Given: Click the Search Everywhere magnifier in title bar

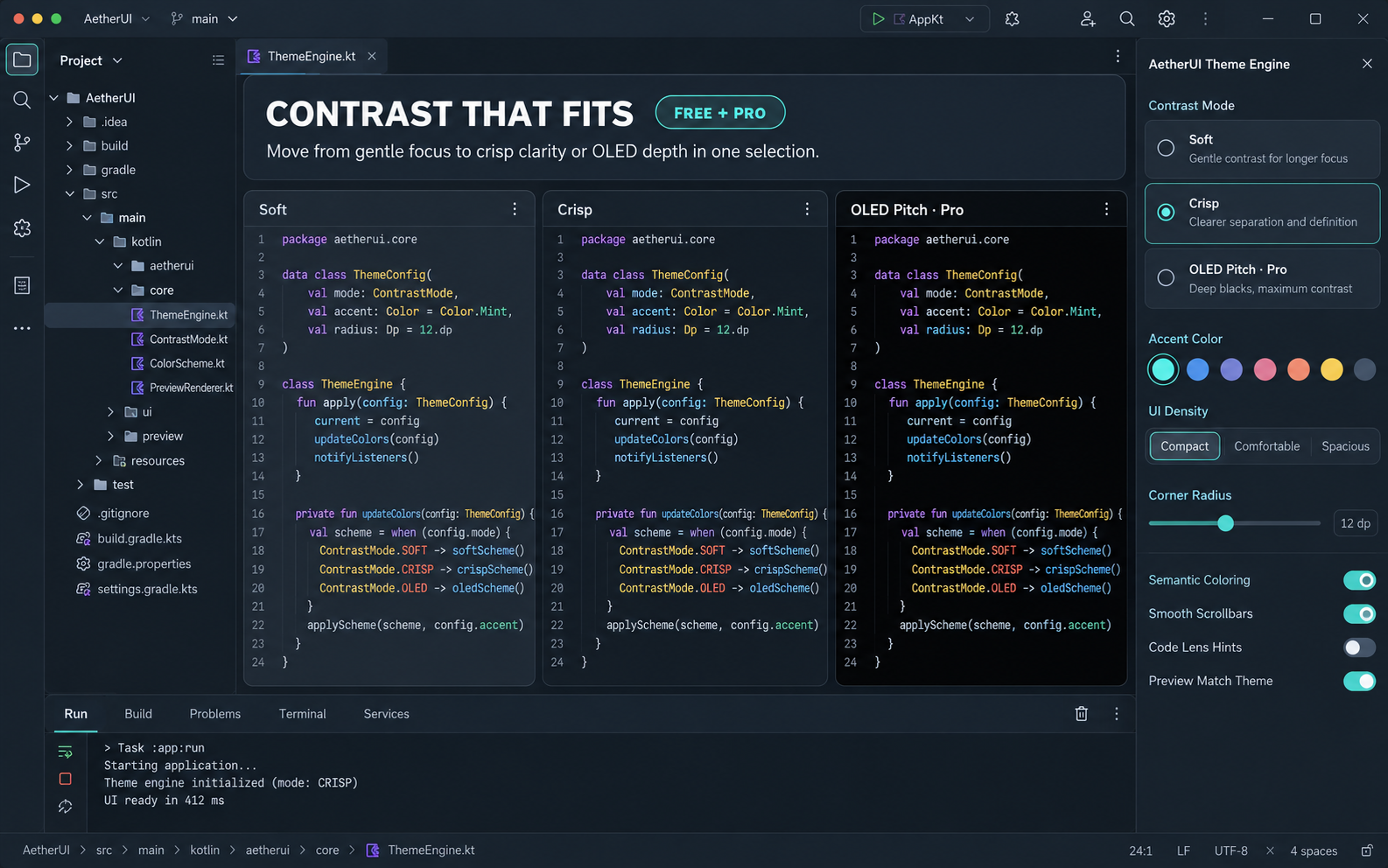Looking at the screenshot, I should click(1127, 18).
